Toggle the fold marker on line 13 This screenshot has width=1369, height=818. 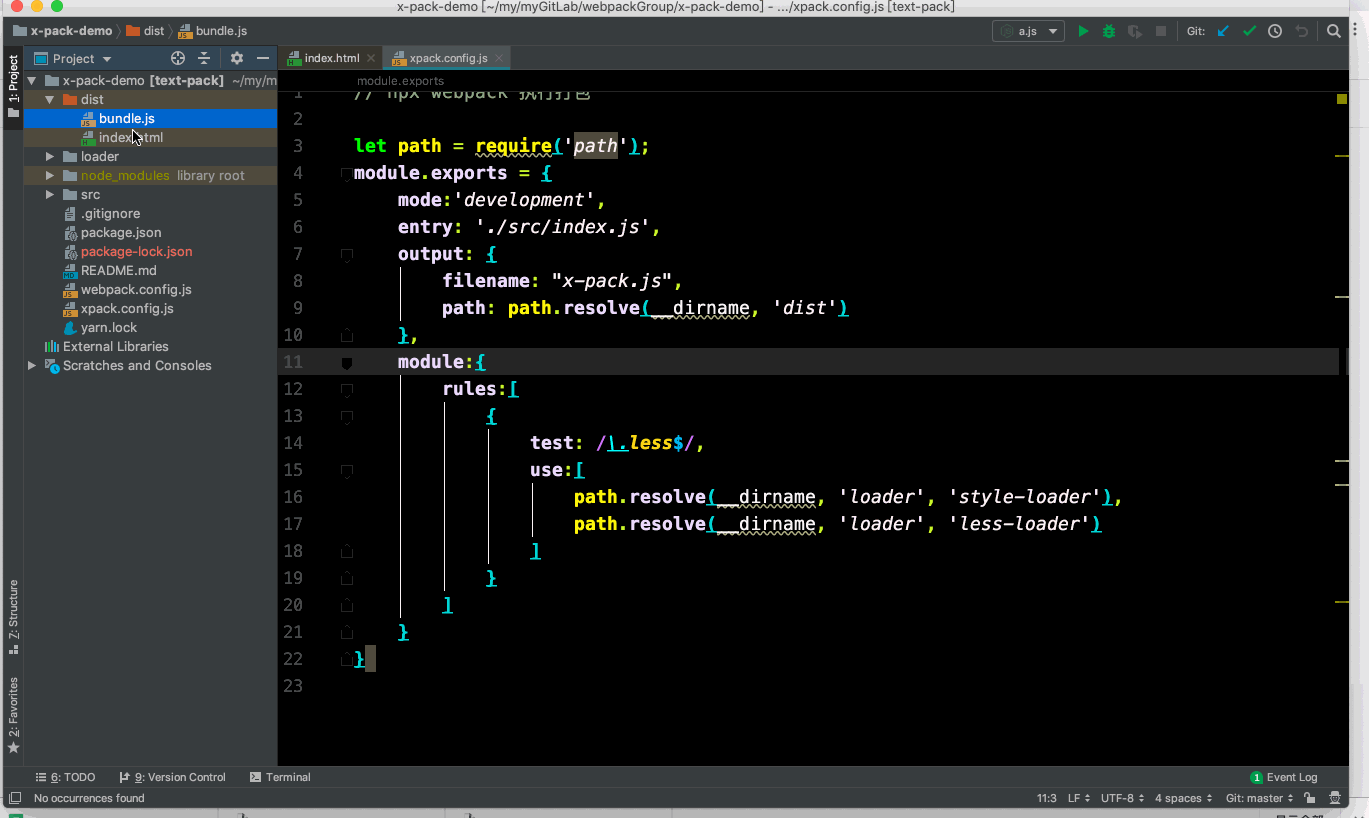click(x=347, y=417)
